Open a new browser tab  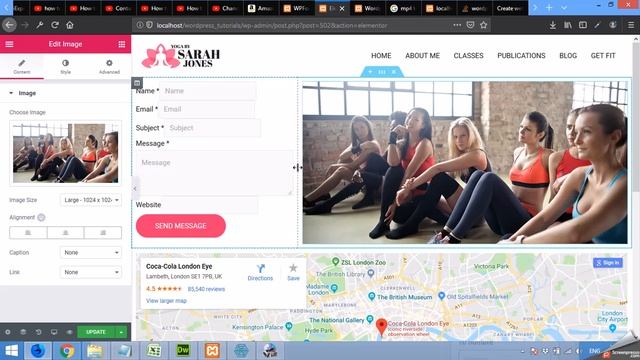pos(549,8)
